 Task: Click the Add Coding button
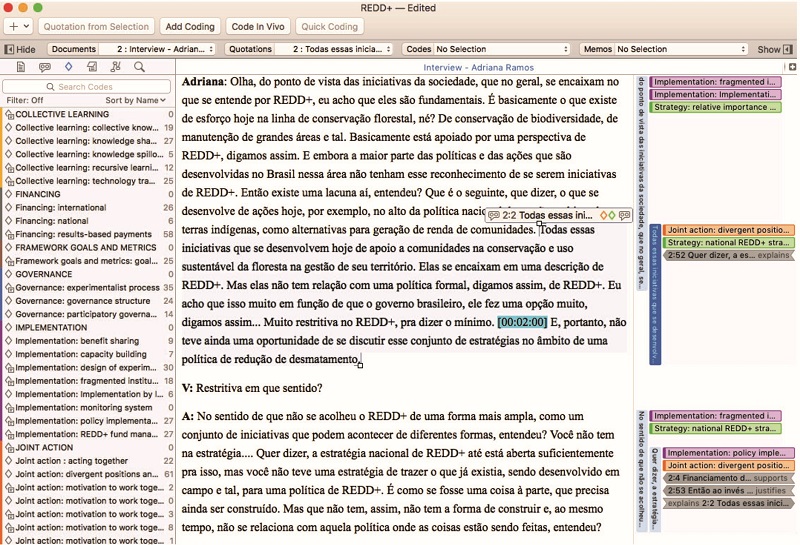[189, 26]
